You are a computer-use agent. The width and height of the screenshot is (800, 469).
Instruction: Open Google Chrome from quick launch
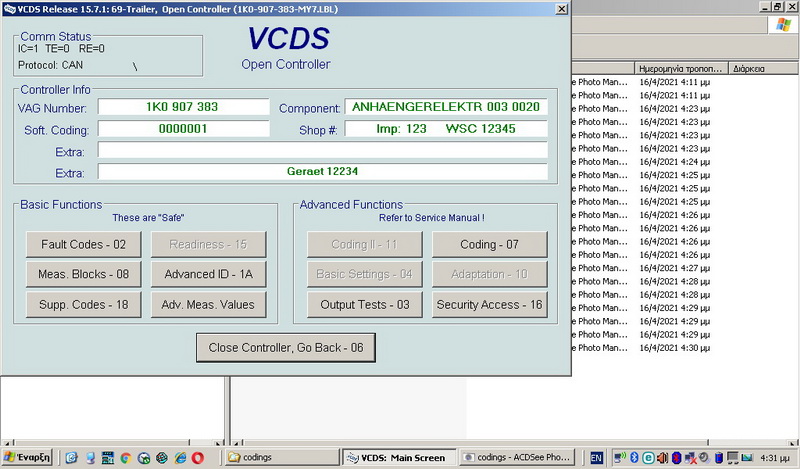point(126,458)
